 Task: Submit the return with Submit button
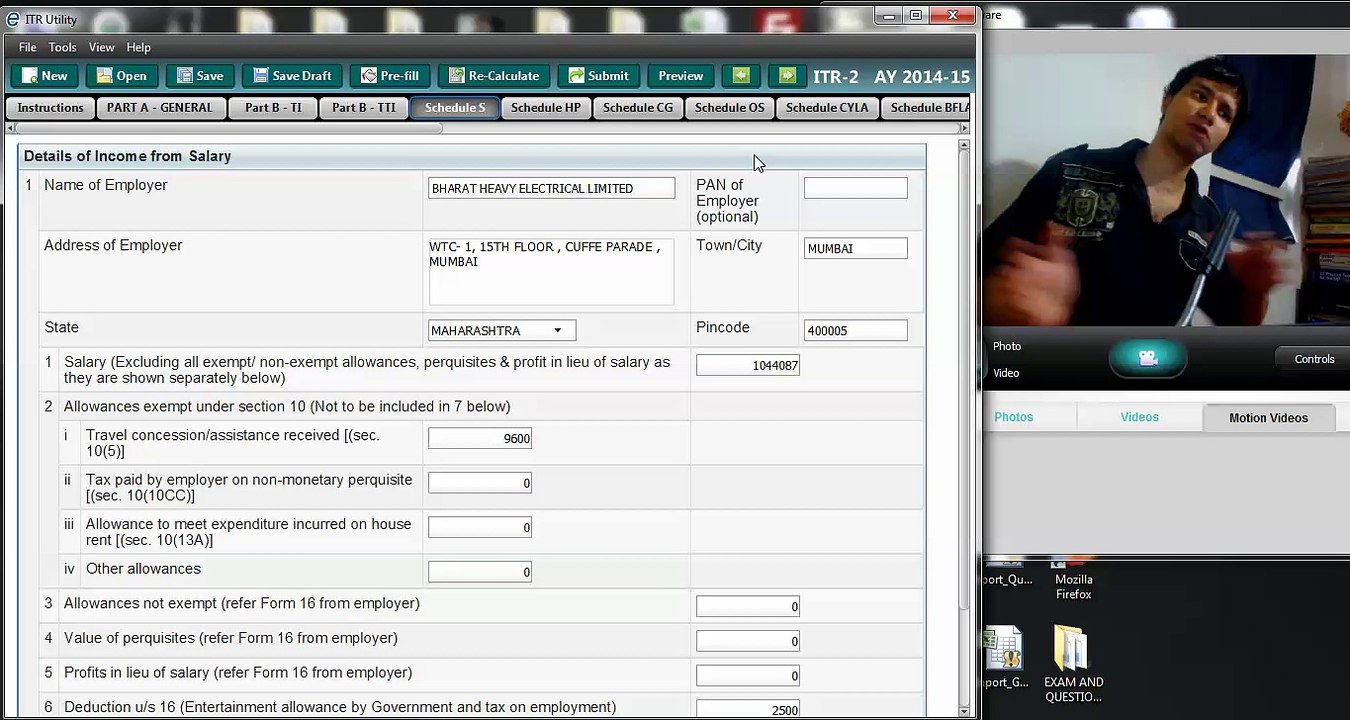598,76
